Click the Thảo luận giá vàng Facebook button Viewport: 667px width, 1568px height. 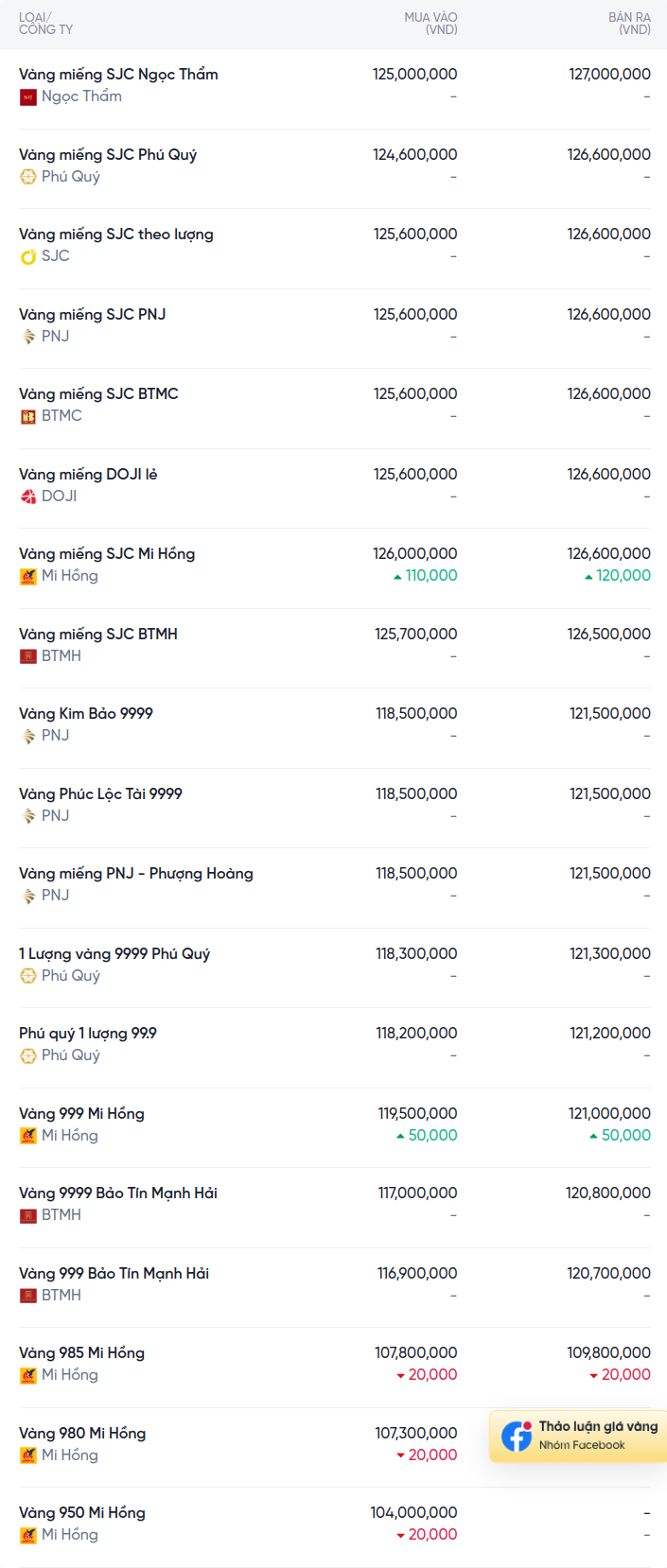point(578,1437)
